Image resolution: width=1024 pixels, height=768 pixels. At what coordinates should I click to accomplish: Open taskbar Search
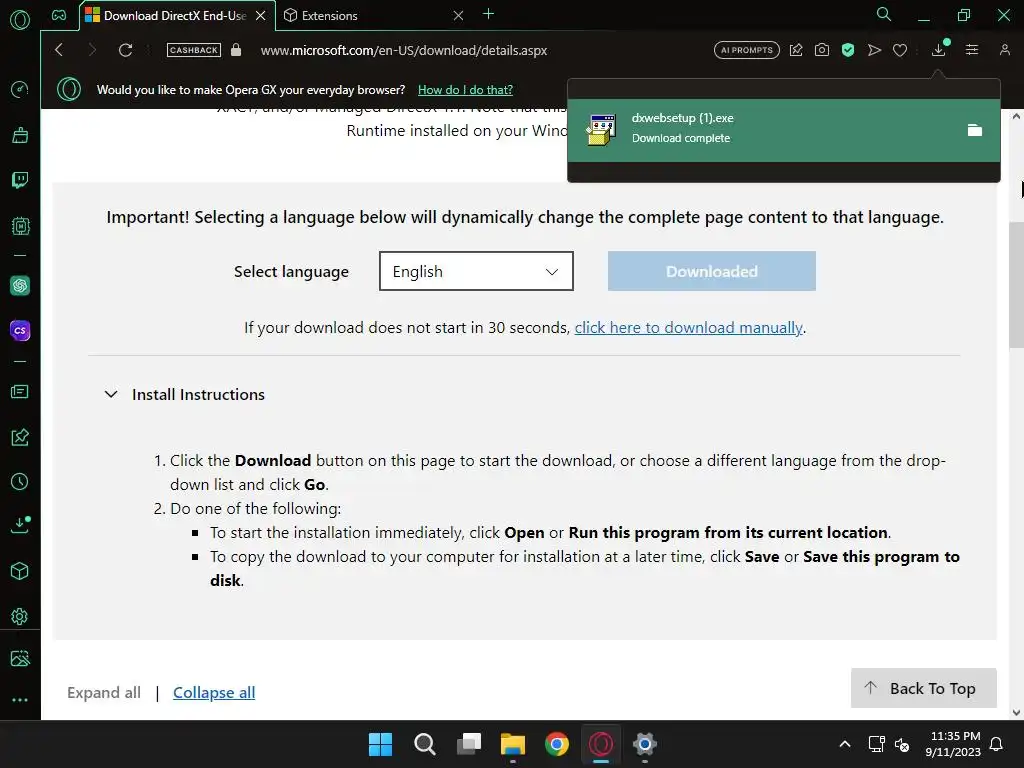[424, 744]
